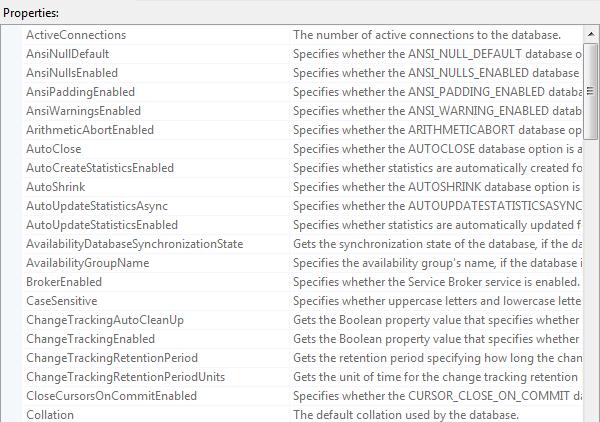Select the AutoUpdateStatisticsAsync property
600x422 pixels.
tap(97, 206)
